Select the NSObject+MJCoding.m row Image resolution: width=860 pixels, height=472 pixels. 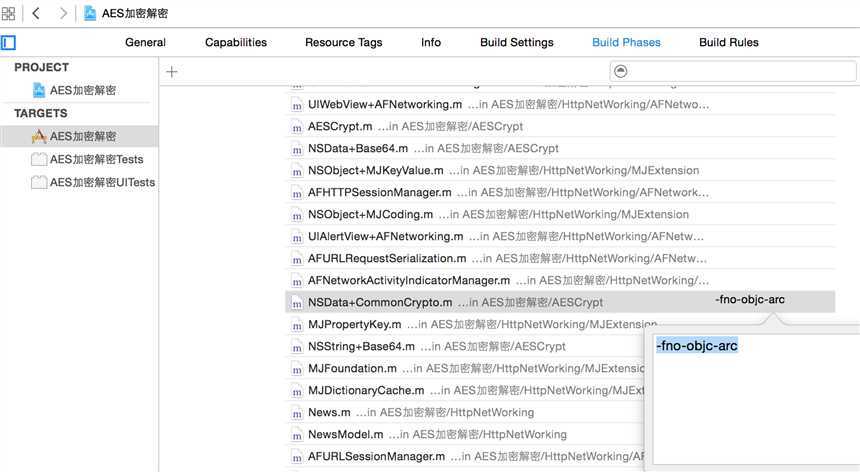click(x=560, y=214)
